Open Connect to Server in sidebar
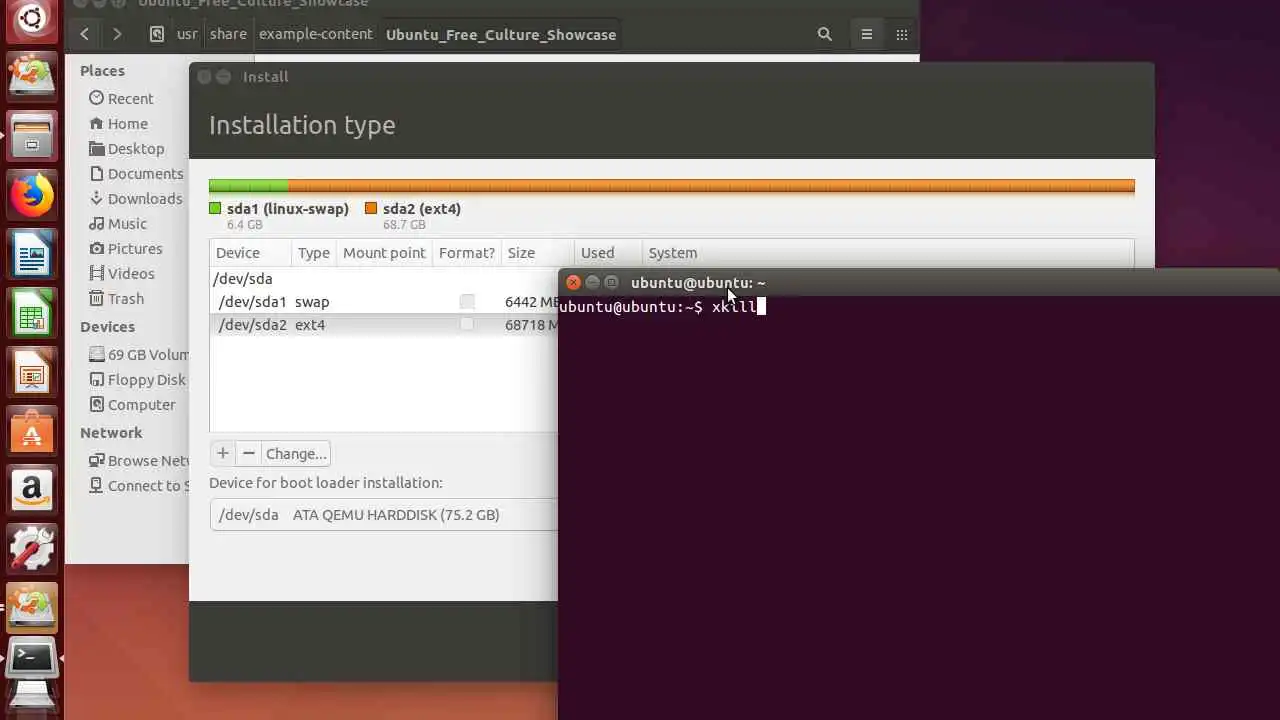 coord(138,485)
